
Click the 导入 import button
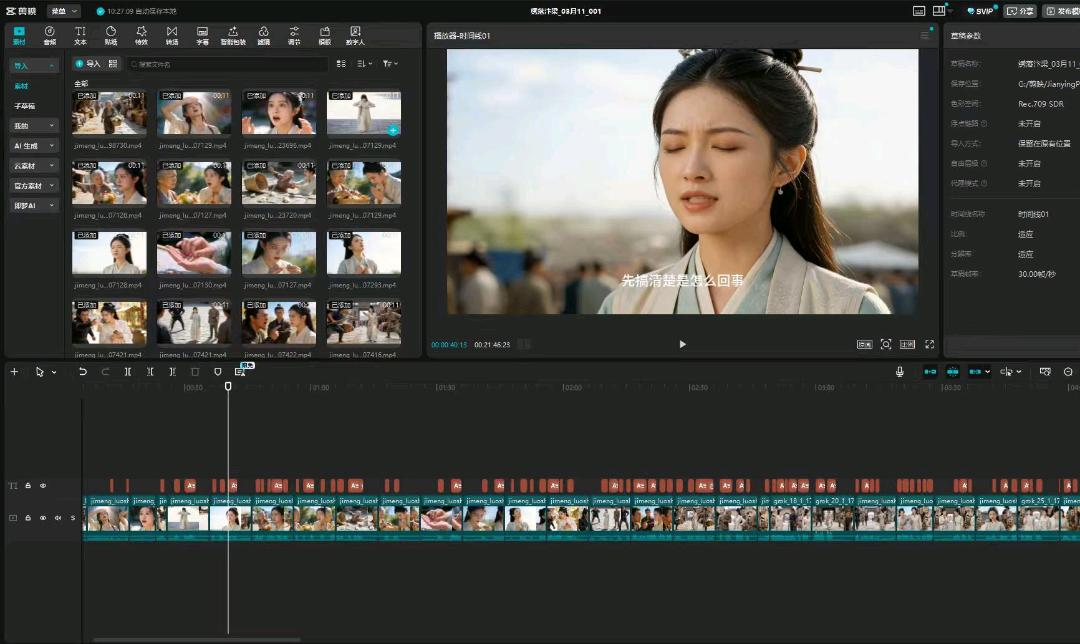[x=89, y=64]
